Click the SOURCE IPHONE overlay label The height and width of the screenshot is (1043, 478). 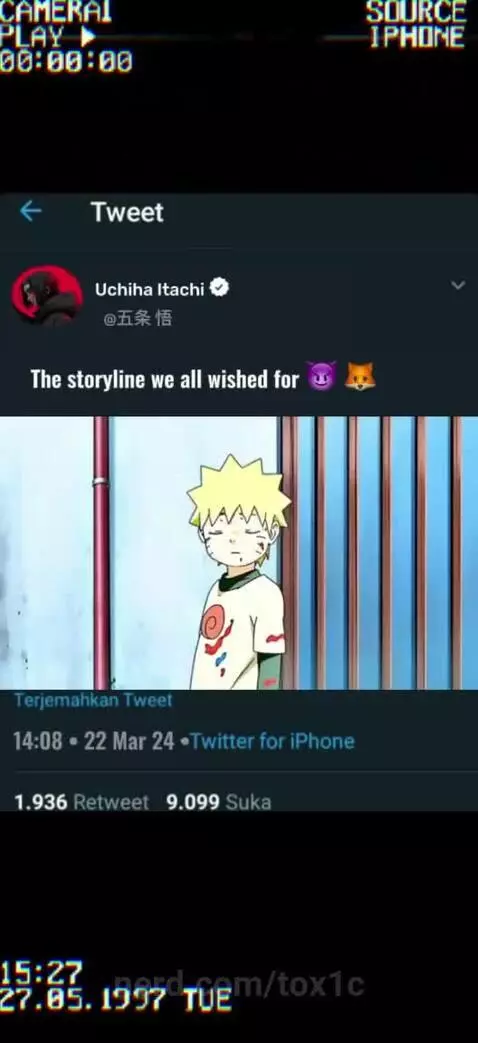tap(416, 25)
